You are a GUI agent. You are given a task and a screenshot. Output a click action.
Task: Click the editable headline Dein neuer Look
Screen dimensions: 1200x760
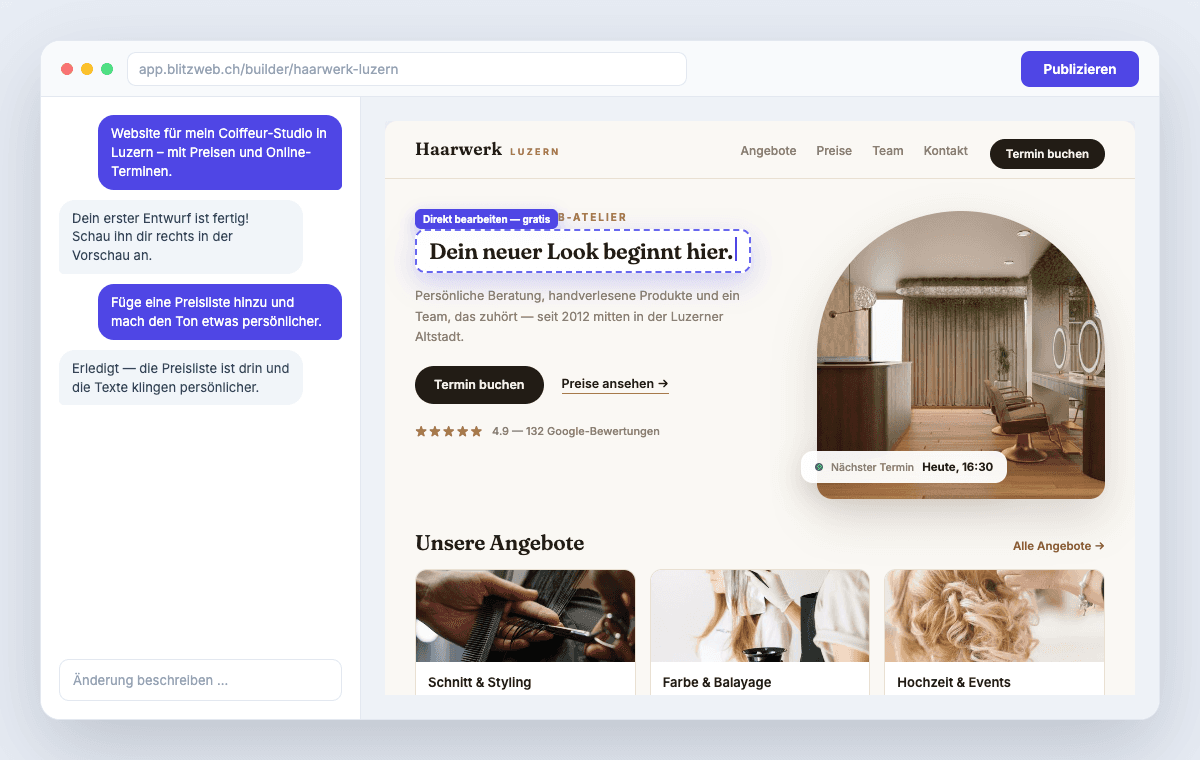[x=582, y=251]
